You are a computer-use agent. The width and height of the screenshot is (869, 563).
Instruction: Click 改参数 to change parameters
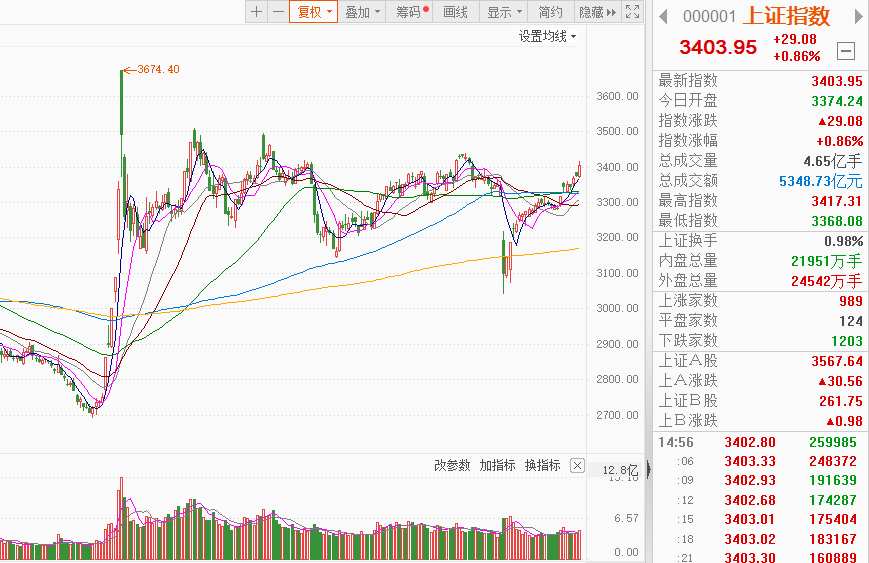452,465
